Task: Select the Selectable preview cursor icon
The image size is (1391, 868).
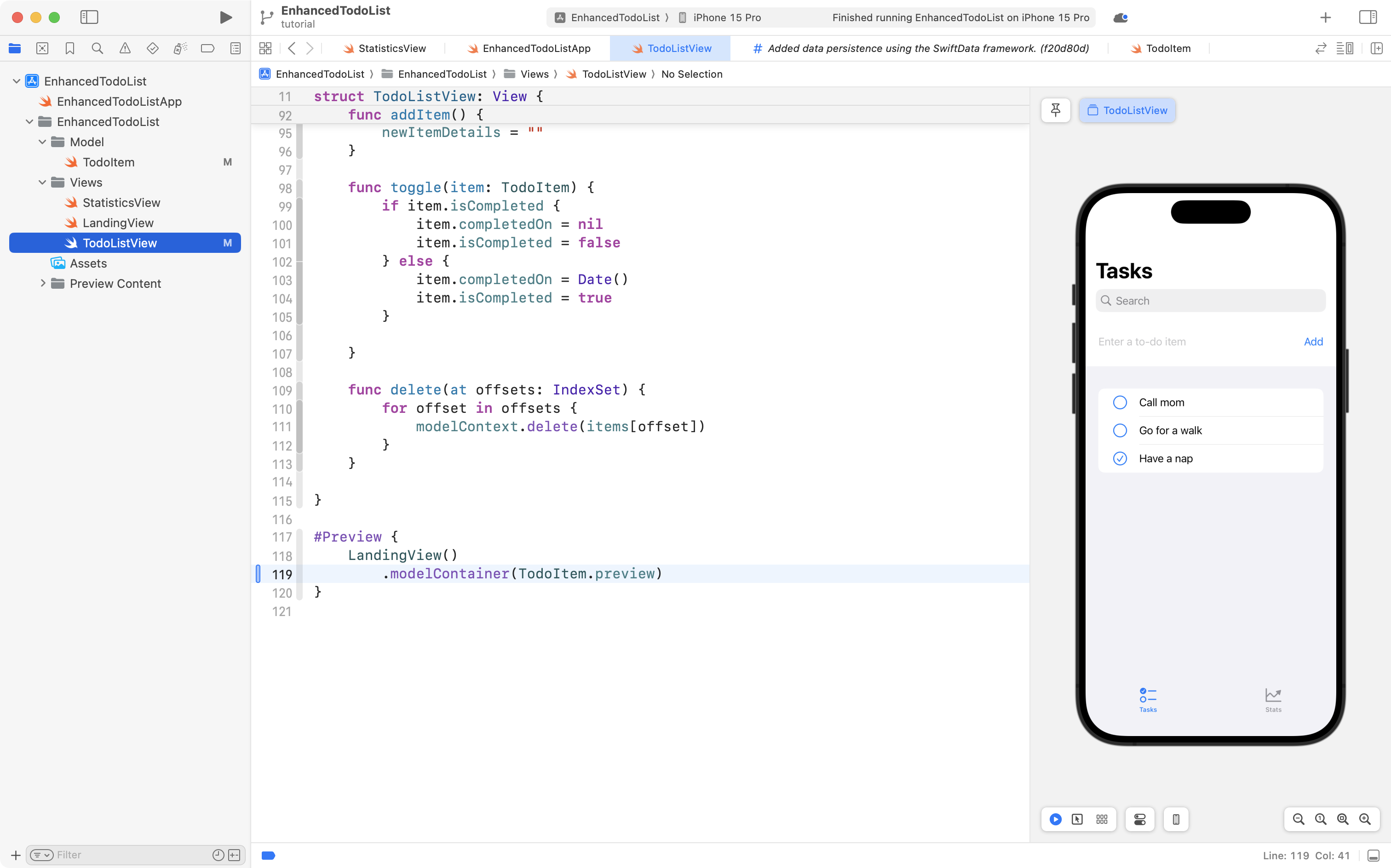Action: pyautogui.click(x=1077, y=819)
